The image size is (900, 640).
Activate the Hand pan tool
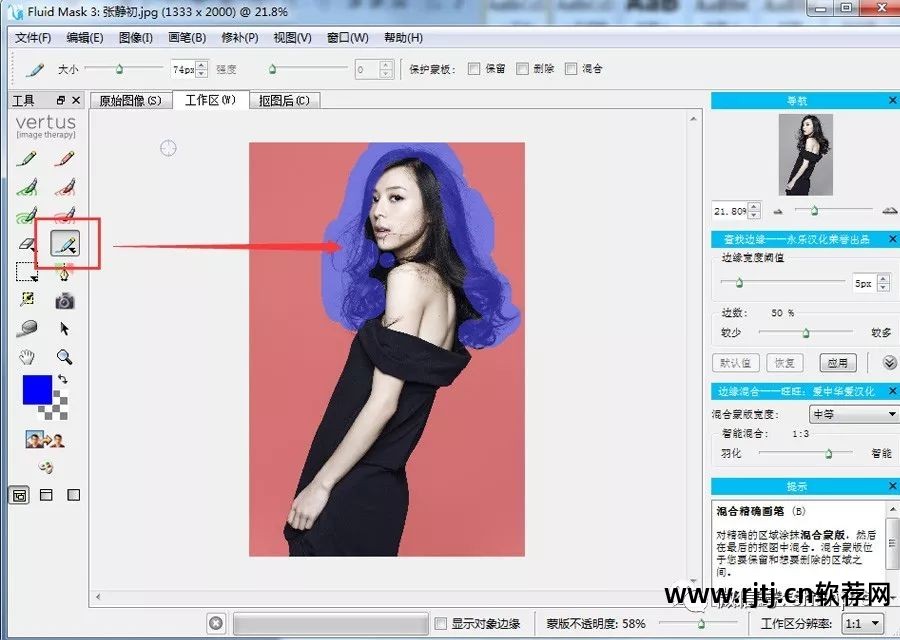(x=29, y=355)
